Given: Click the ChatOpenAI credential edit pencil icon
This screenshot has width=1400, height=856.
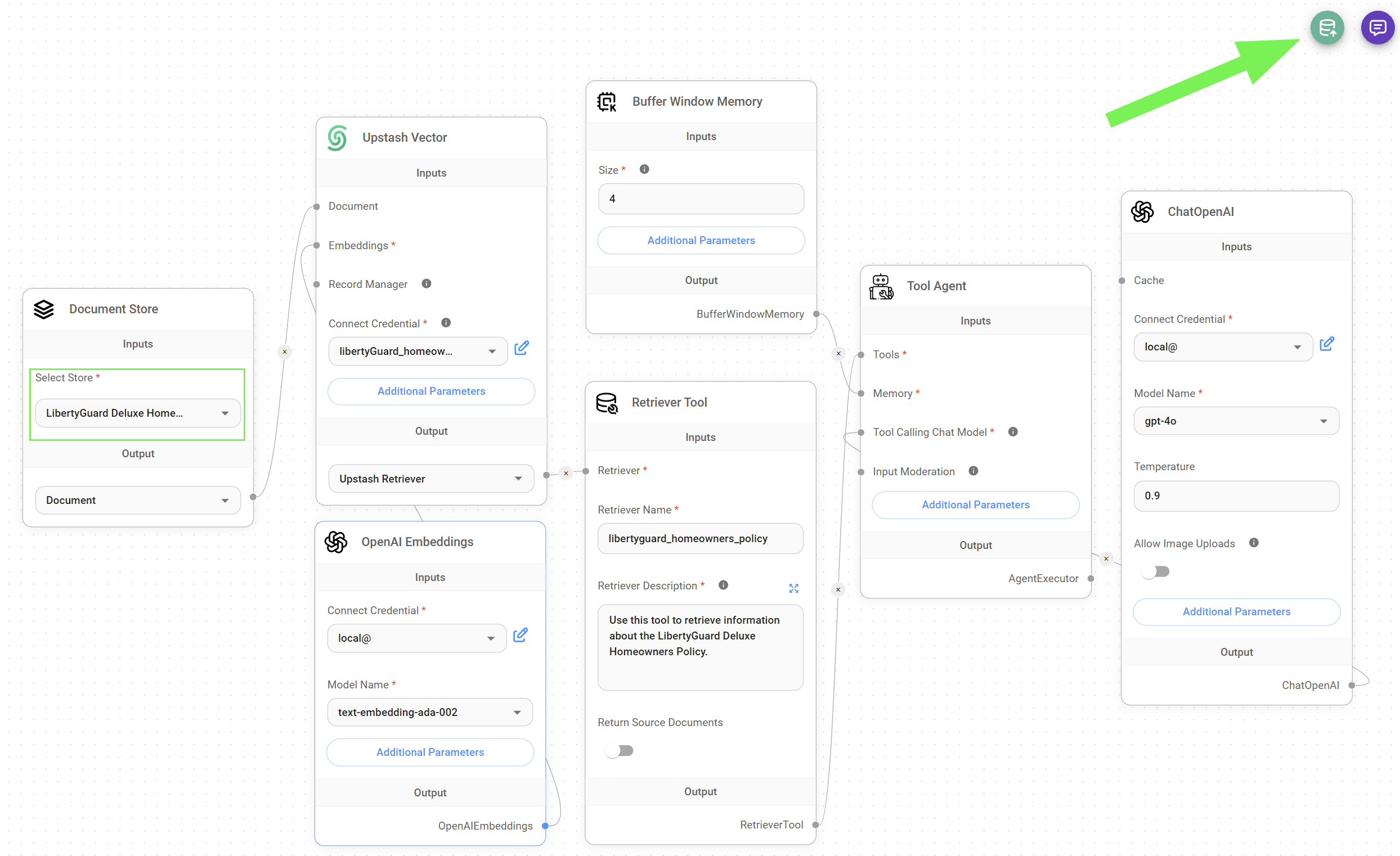Looking at the screenshot, I should (x=1326, y=344).
